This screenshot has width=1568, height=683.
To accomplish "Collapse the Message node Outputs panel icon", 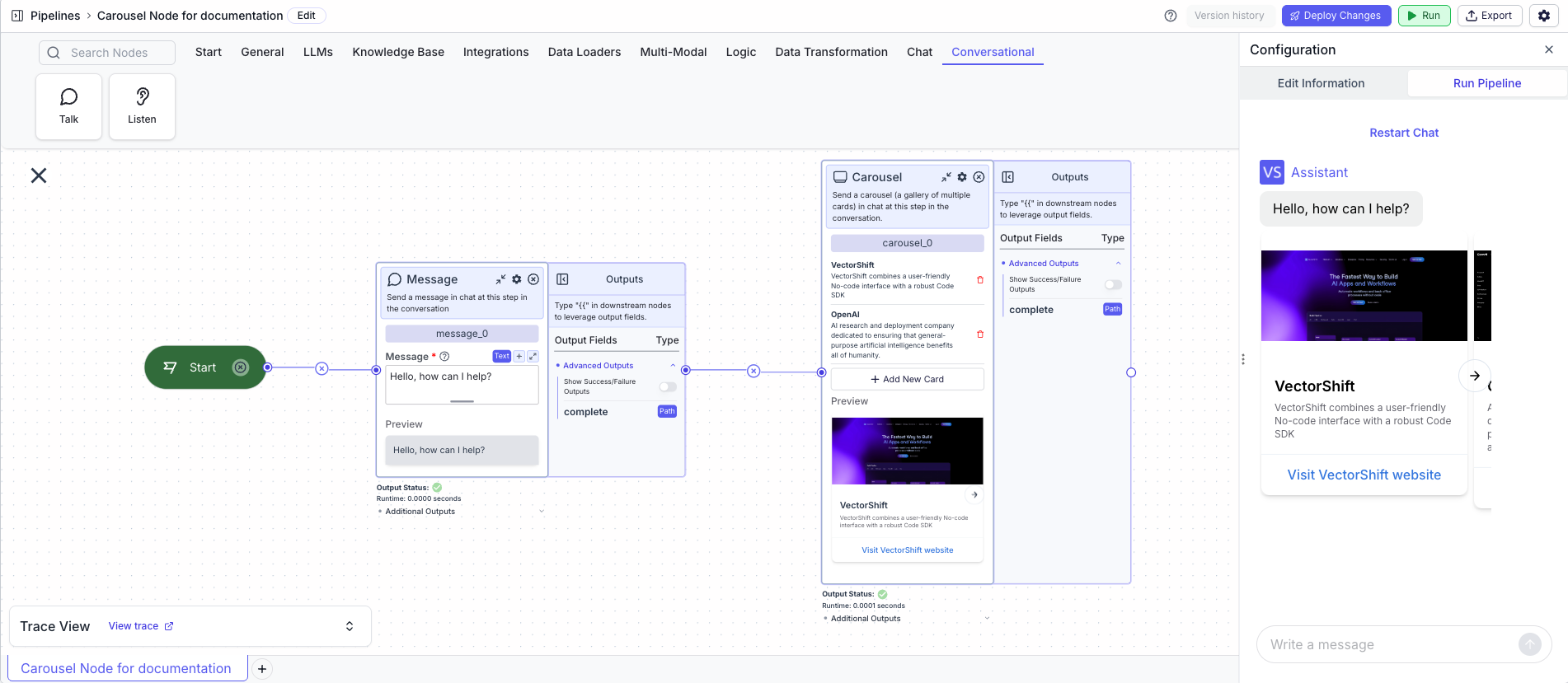I will click(x=563, y=279).
